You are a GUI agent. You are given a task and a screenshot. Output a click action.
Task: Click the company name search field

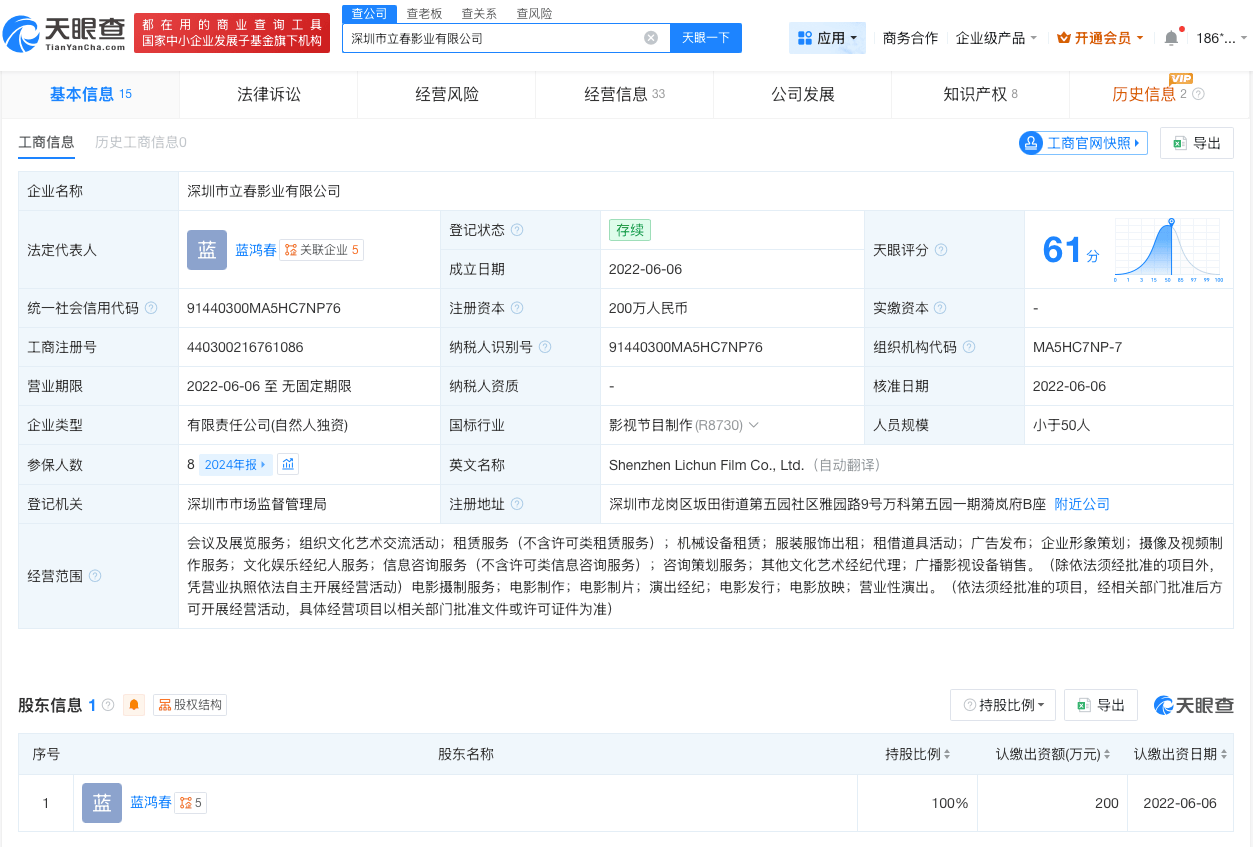click(494, 38)
